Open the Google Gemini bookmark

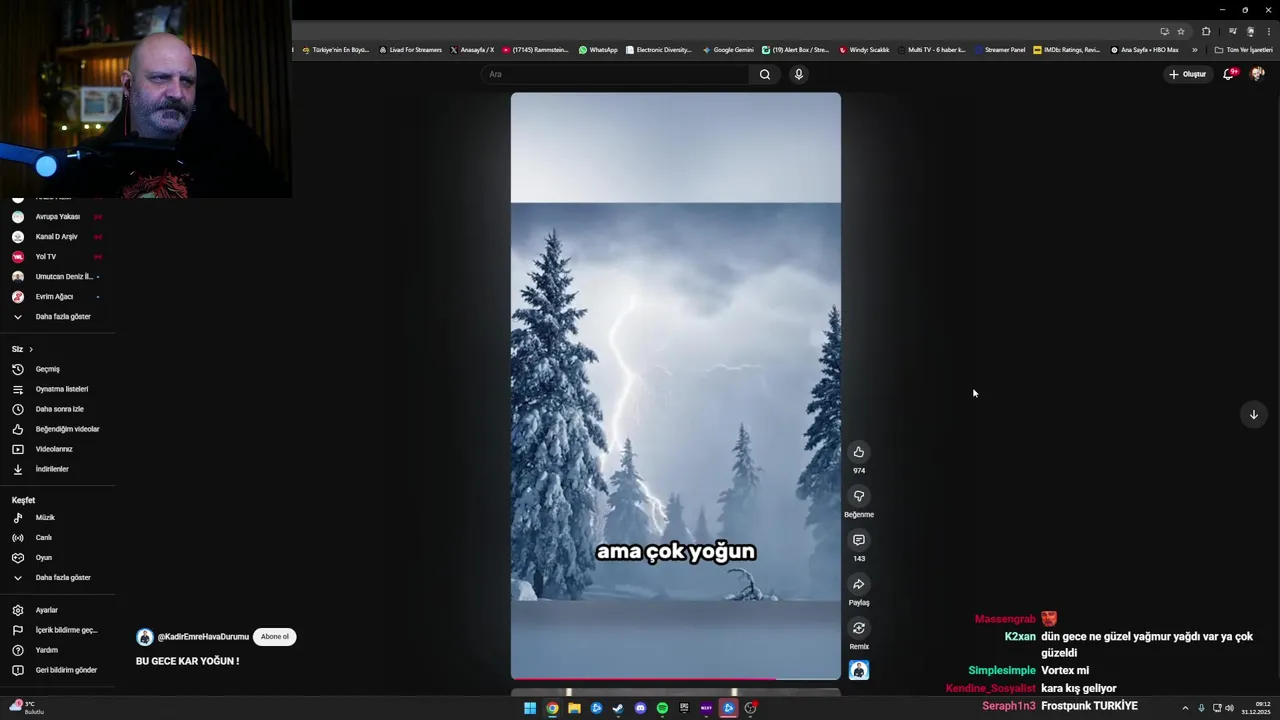pyautogui.click(x=728, y=50)
